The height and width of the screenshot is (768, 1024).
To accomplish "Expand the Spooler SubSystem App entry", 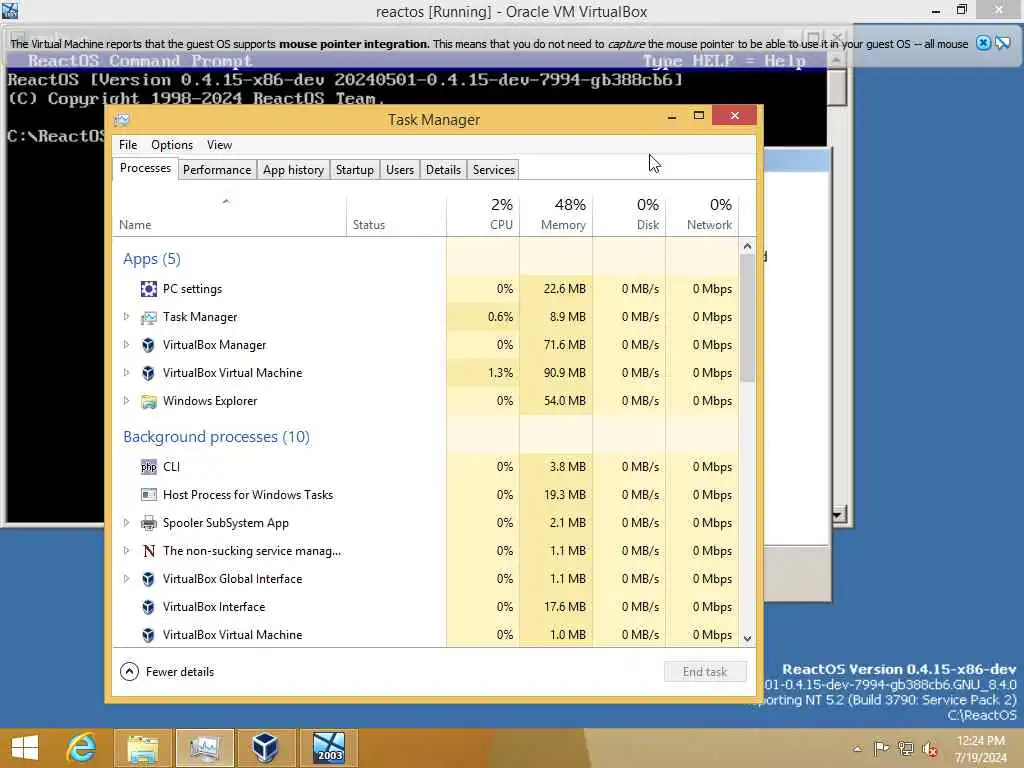I will click(x=127, y=522).
